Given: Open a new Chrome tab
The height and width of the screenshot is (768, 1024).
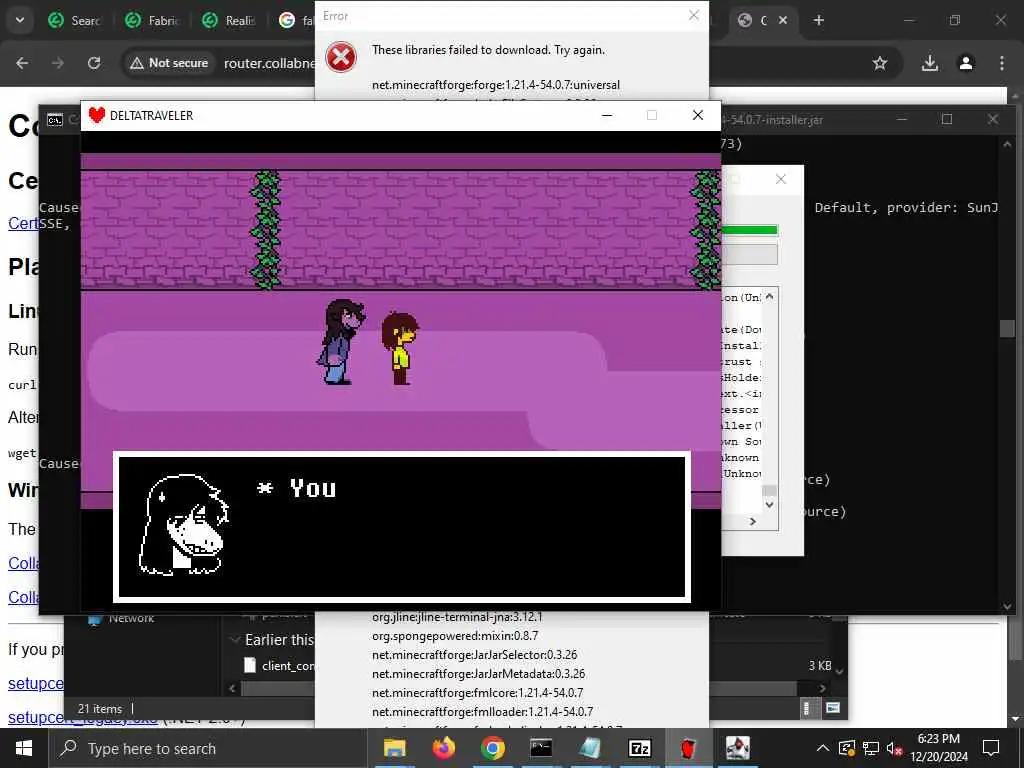Looking at the screenshot, I should (x=819, y=20).
